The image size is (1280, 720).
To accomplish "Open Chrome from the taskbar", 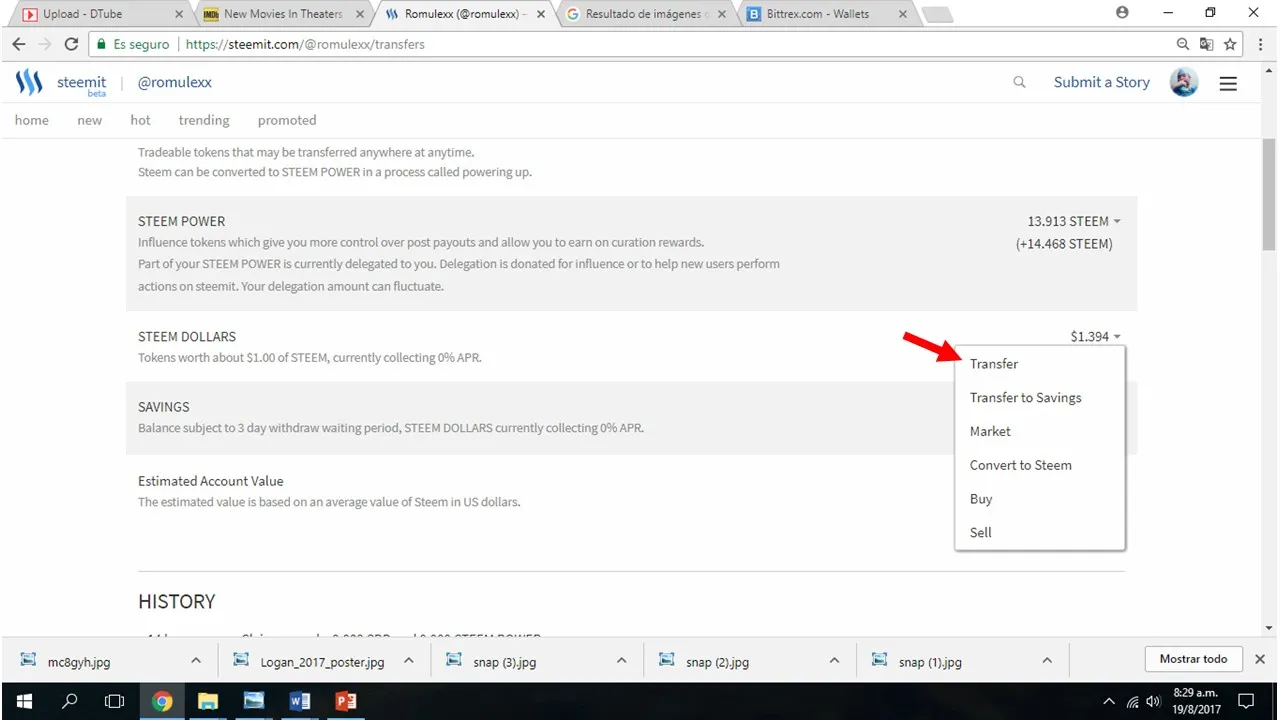I will click(162, 701).
